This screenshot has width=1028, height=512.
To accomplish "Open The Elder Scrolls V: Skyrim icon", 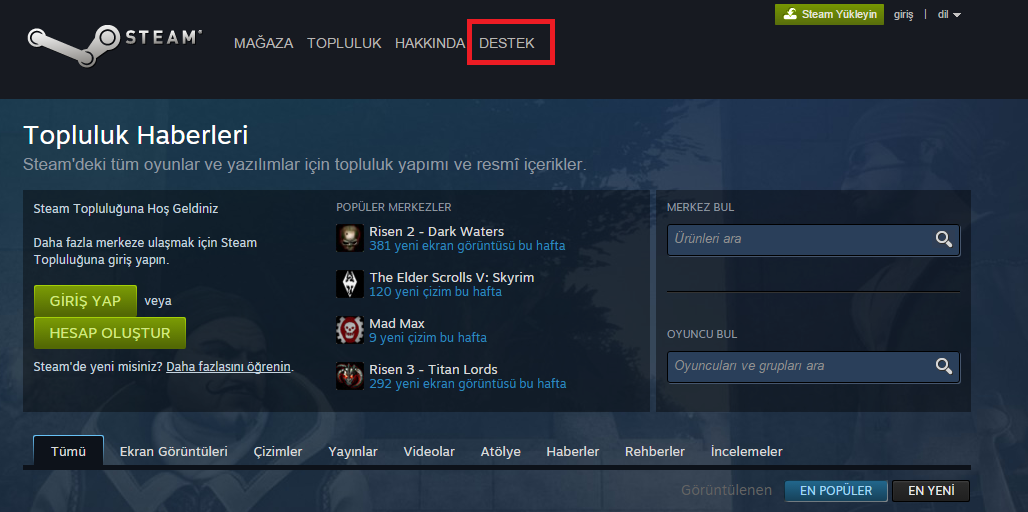I will click(x=349, y=284).
